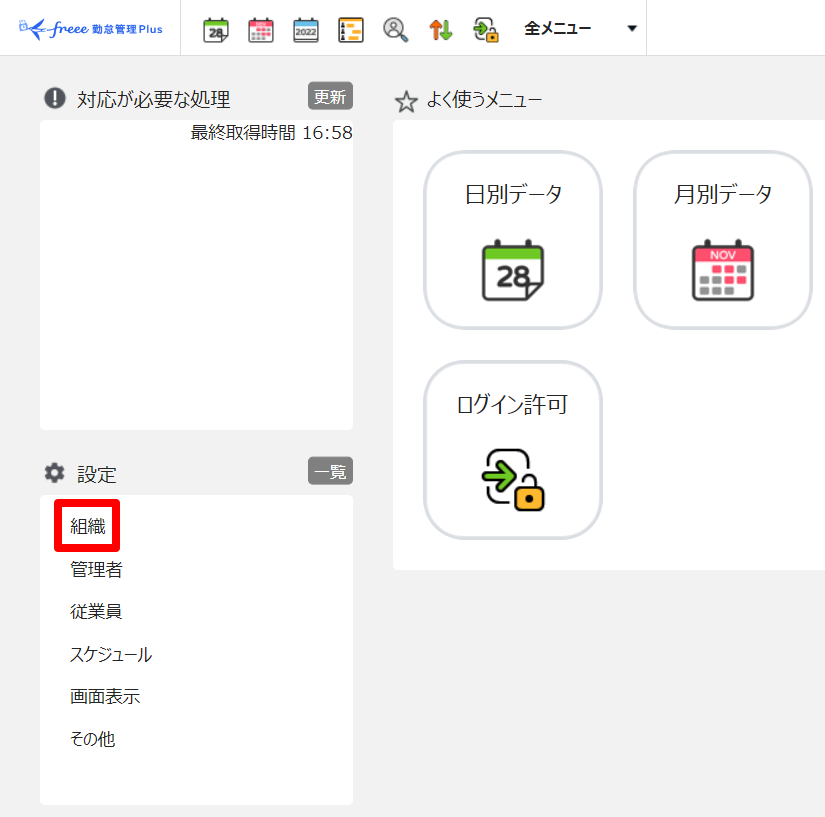
Task: Open the 2022 yearly calendar toolbar icon
Action: tap(306, 30)
